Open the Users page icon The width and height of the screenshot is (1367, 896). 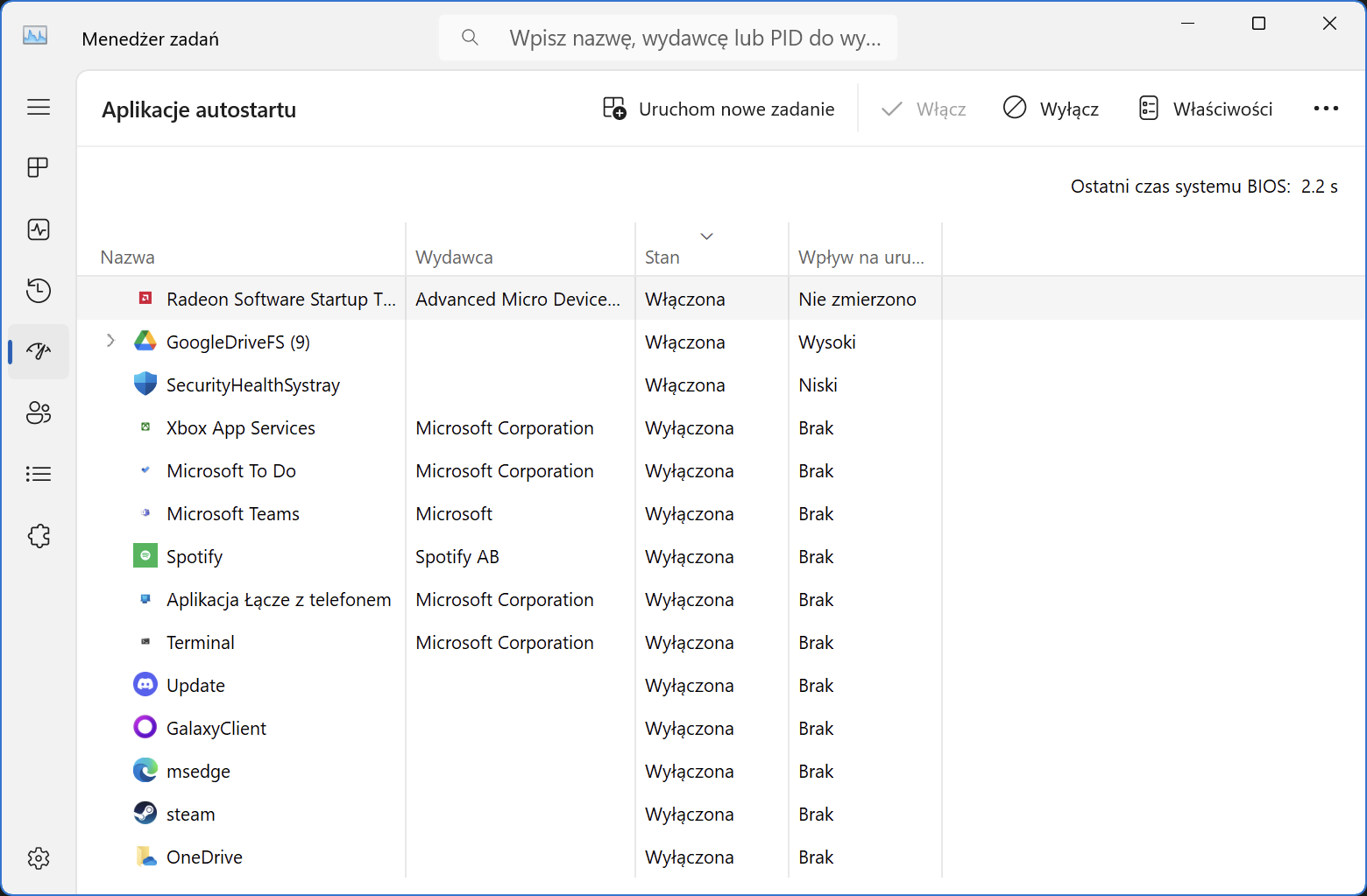39,413
